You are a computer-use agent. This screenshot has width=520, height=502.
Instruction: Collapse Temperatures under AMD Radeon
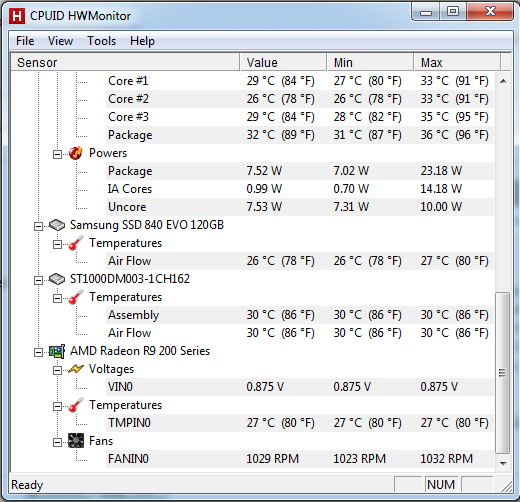[57, 406]
